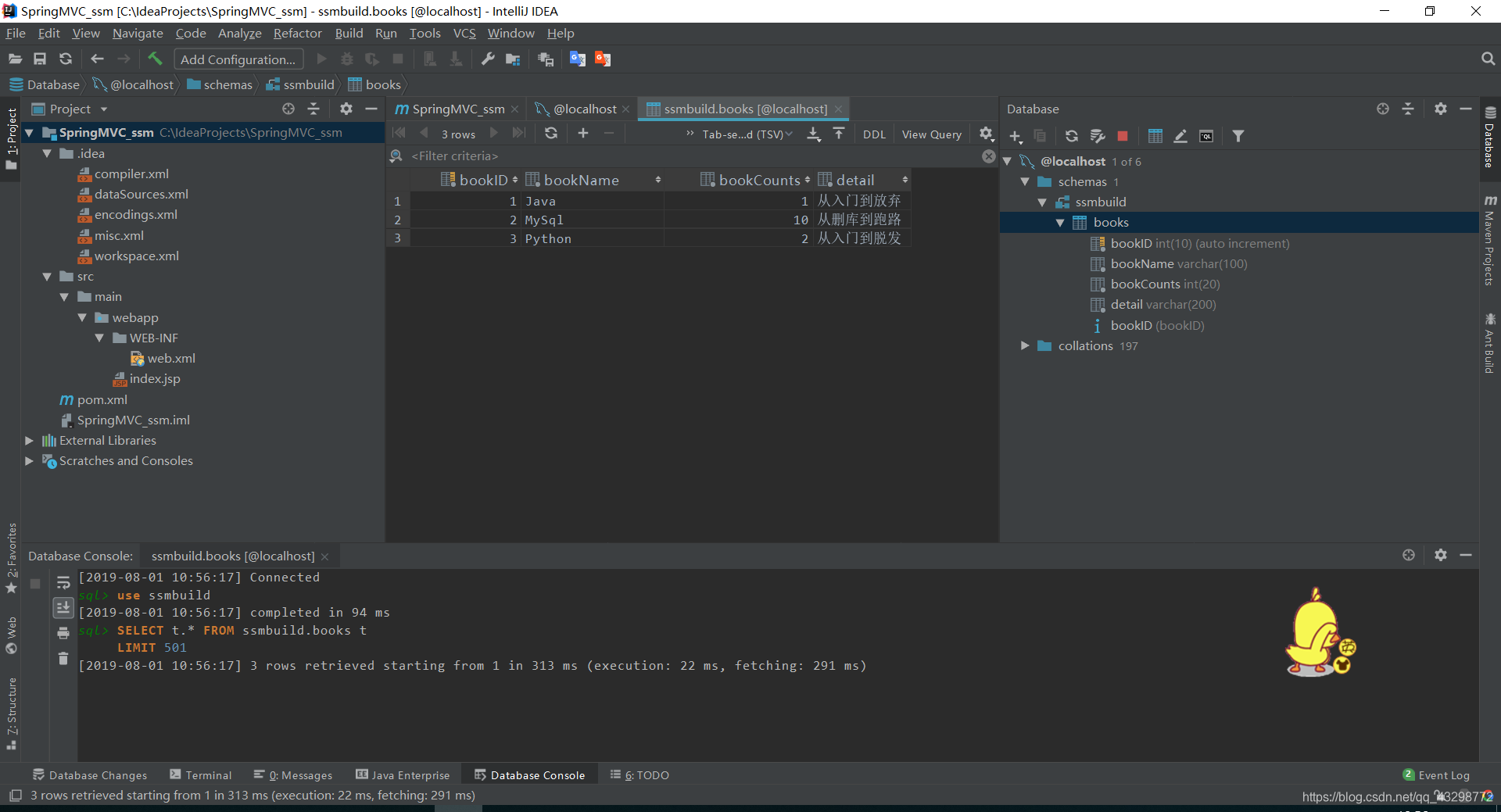Click the data view settings gear
Image resolution: width=1501 pixels, height=812 pixels.
987,134
